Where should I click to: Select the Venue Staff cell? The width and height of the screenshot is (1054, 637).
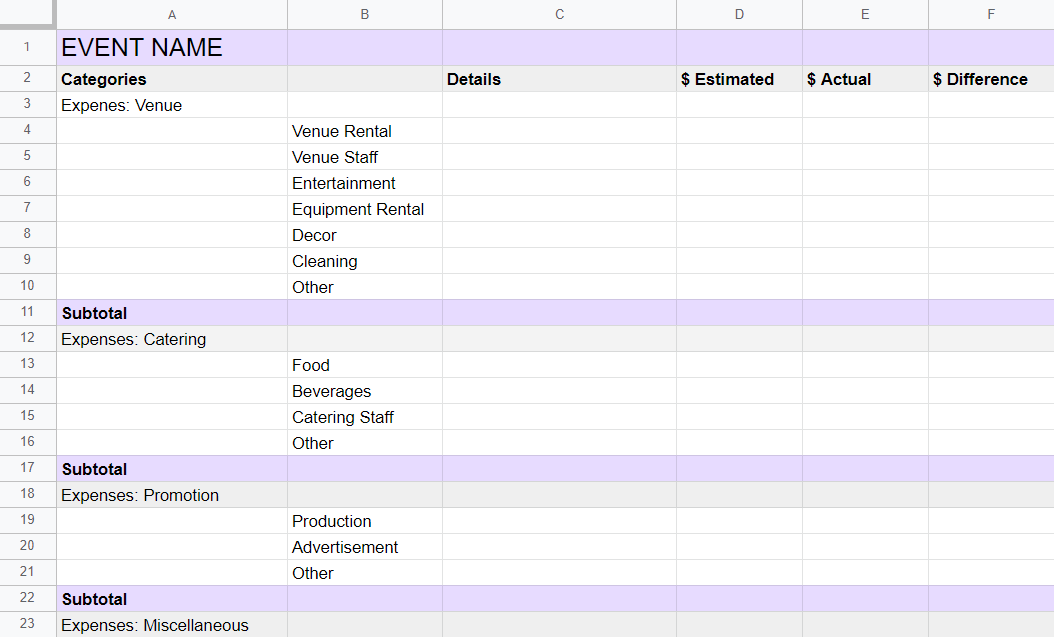(365, 157)
